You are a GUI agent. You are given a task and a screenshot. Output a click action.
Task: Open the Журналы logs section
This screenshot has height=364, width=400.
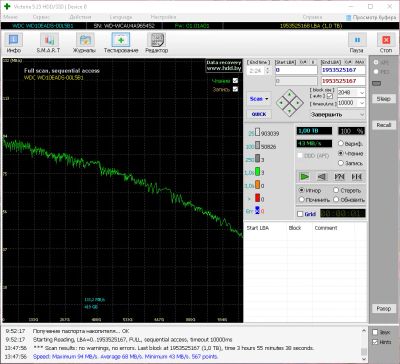tap(85, 43)
